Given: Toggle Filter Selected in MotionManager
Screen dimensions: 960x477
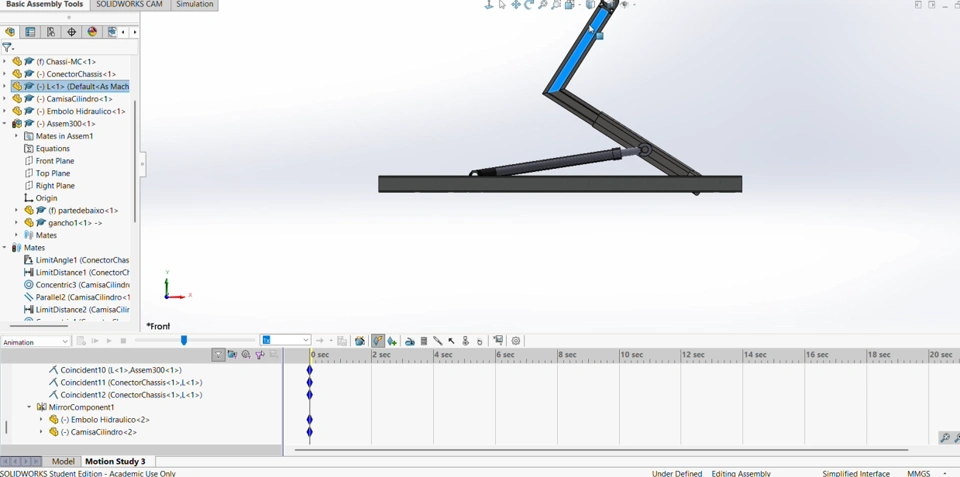Looking at the screenshot, I should pos(260,355).
